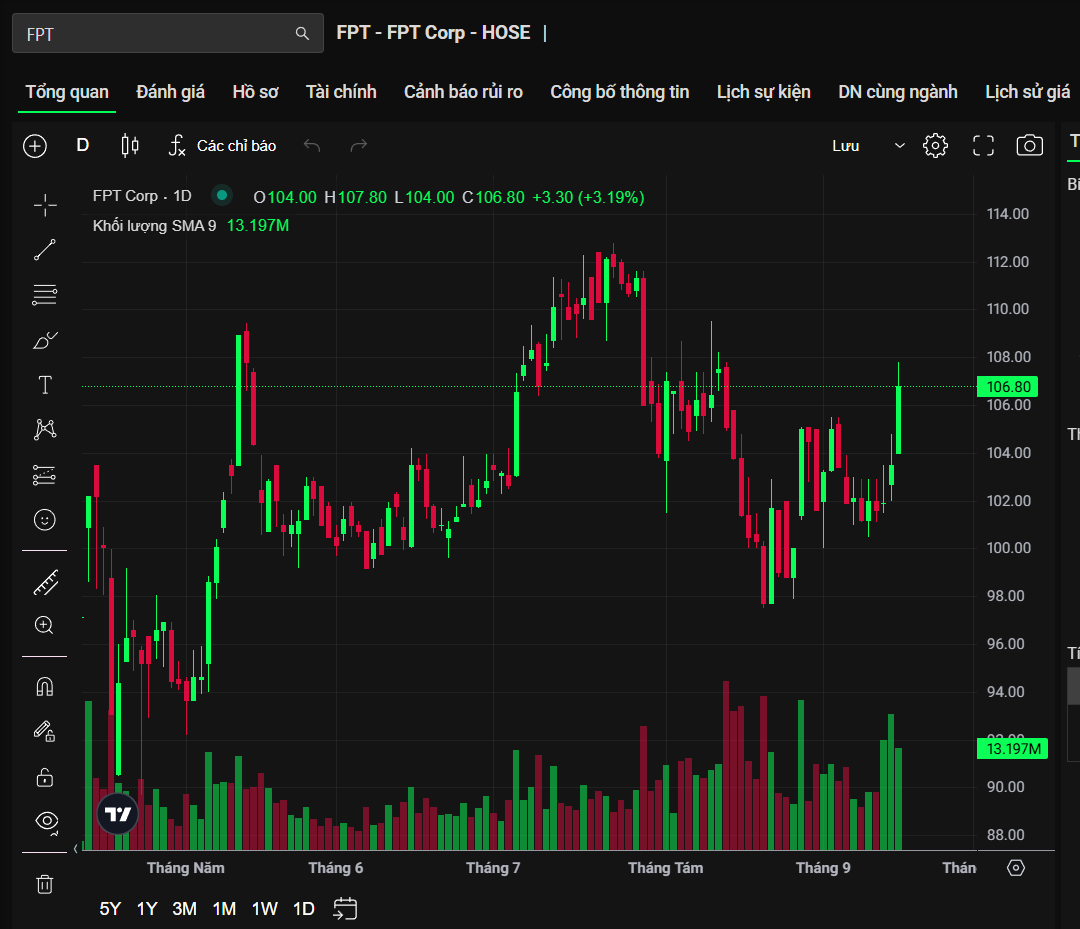Toggle magnet snap mode
1080x929 pixels.
click(45, 687)
